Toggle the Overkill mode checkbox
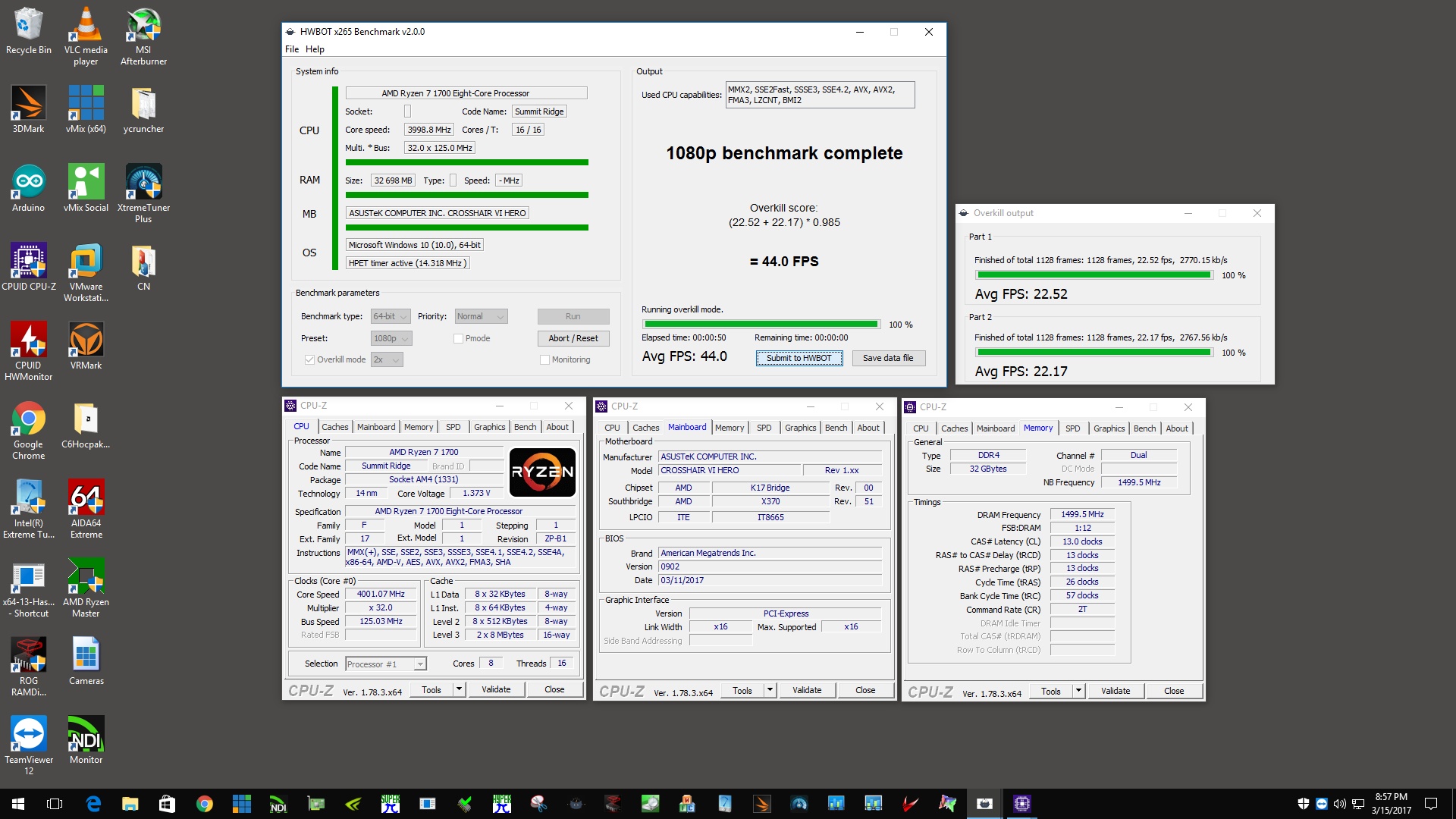1456x819 pixels. [309, 359]
